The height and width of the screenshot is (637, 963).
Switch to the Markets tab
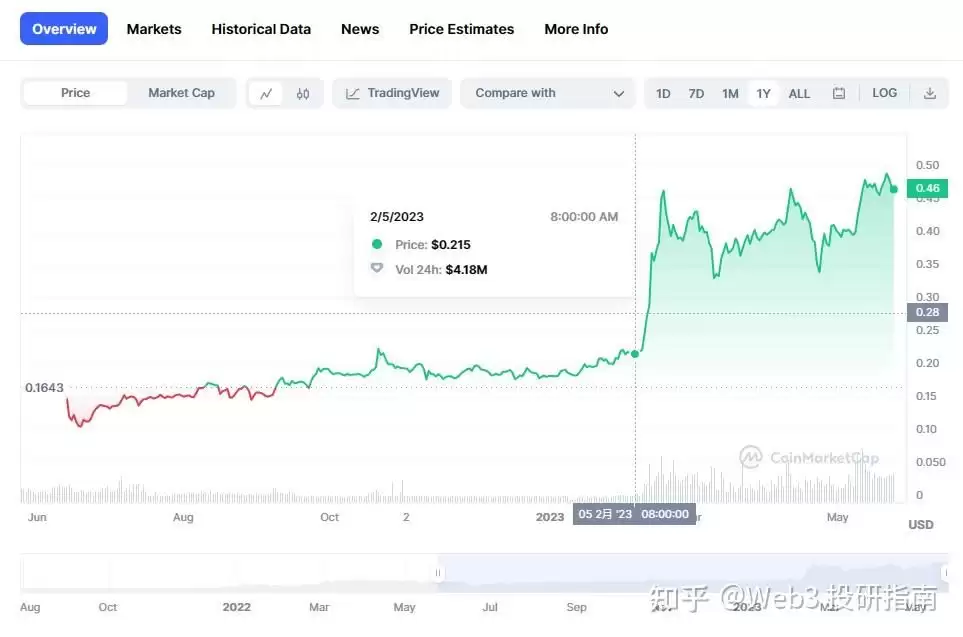point(154,29)
